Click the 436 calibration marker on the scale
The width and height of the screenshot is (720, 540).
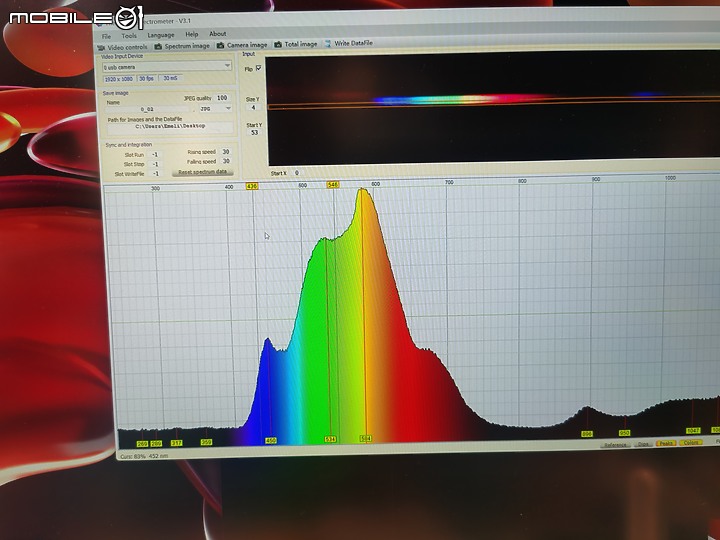point(252,186)
